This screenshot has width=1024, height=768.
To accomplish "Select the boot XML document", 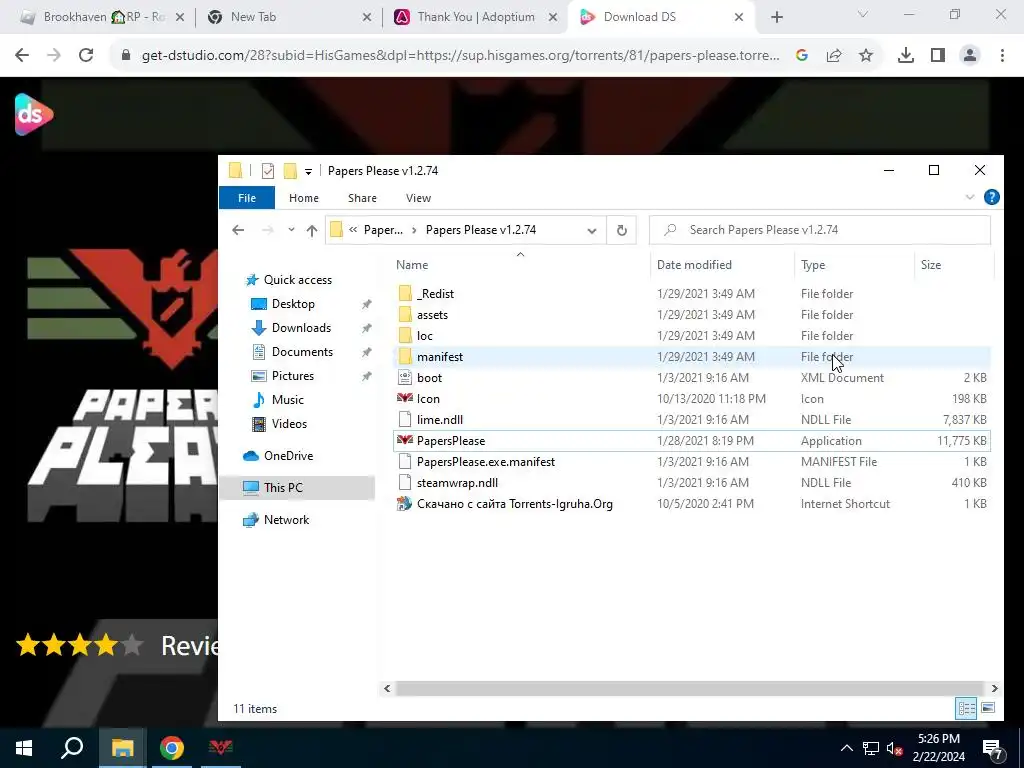I will [x=429, y=377].
